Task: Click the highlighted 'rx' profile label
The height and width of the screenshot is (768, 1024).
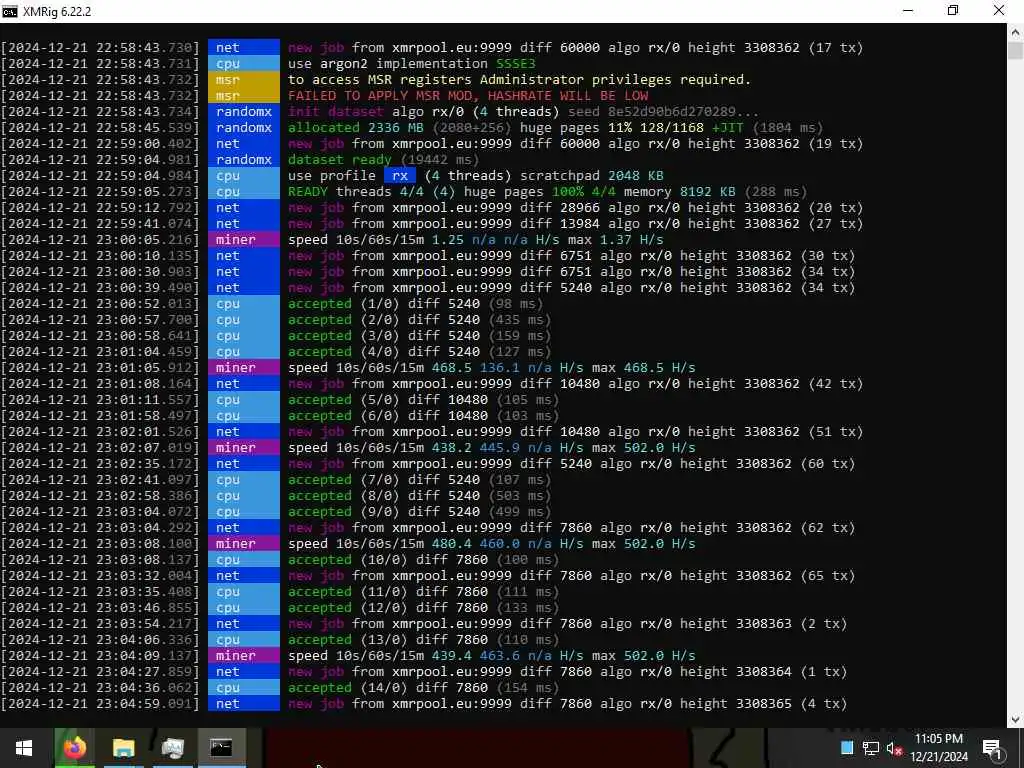Action: click(x=400, y=176)
